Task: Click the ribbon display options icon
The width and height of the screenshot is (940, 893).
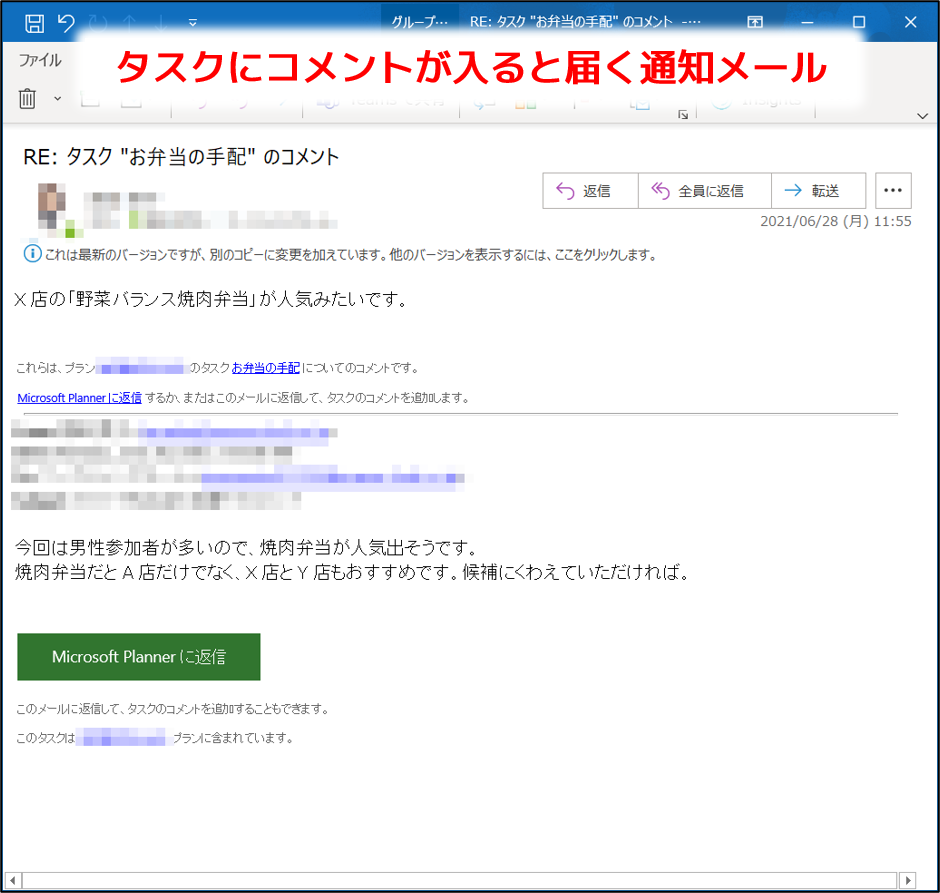Action: coord(755,22)
